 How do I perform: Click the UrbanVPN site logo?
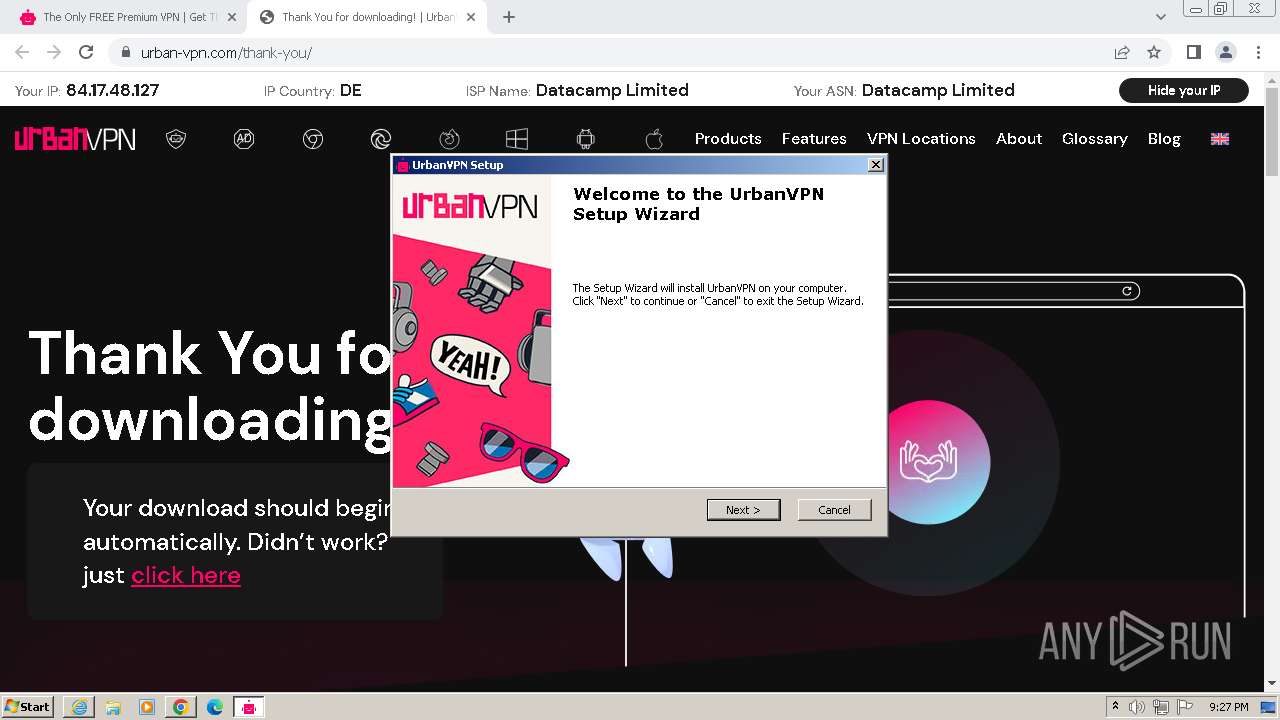click(x=75, y=139)
